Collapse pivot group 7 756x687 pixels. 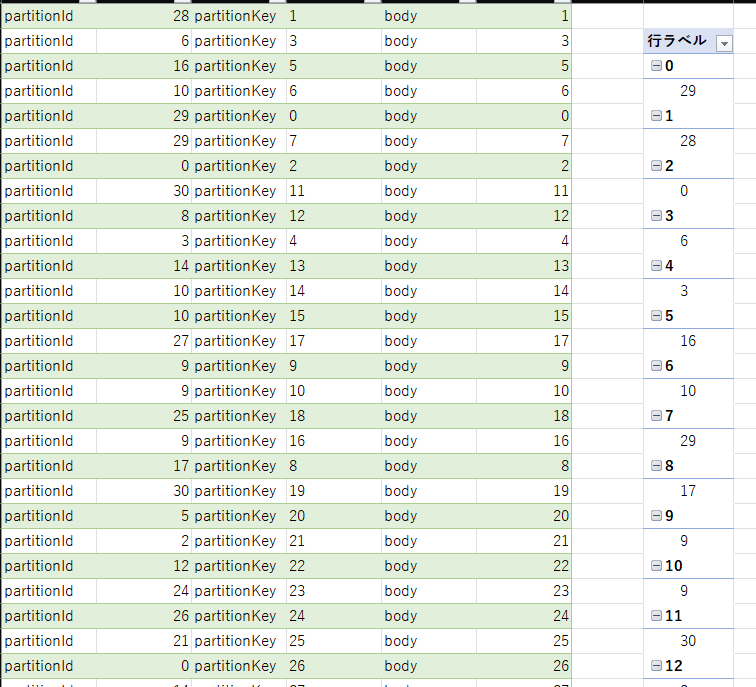pyautogui.click(x=656, y=416)
